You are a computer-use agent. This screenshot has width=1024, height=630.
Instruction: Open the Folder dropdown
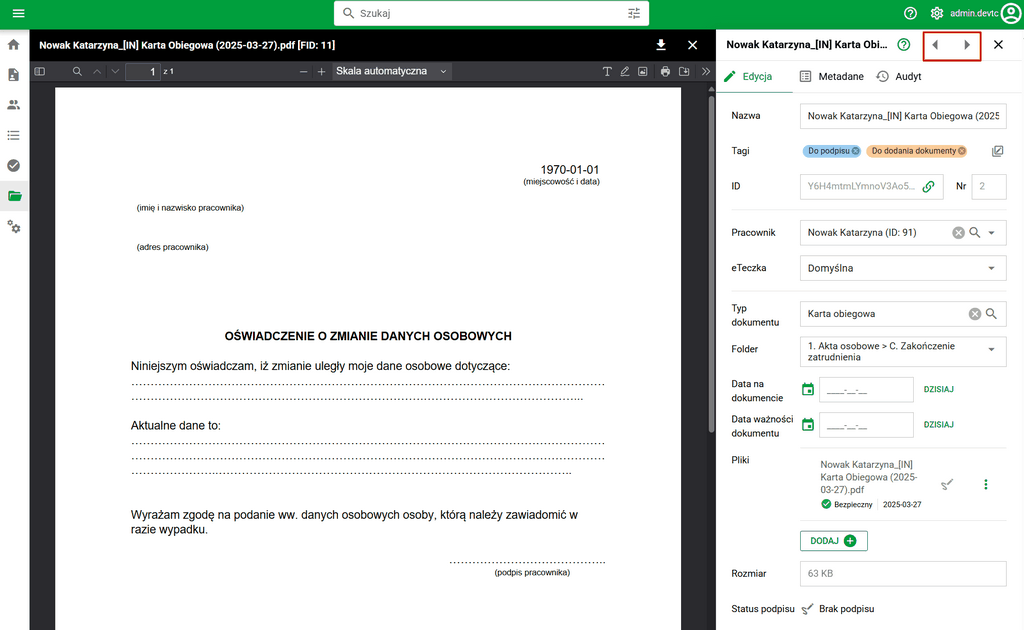pos(903,351)
